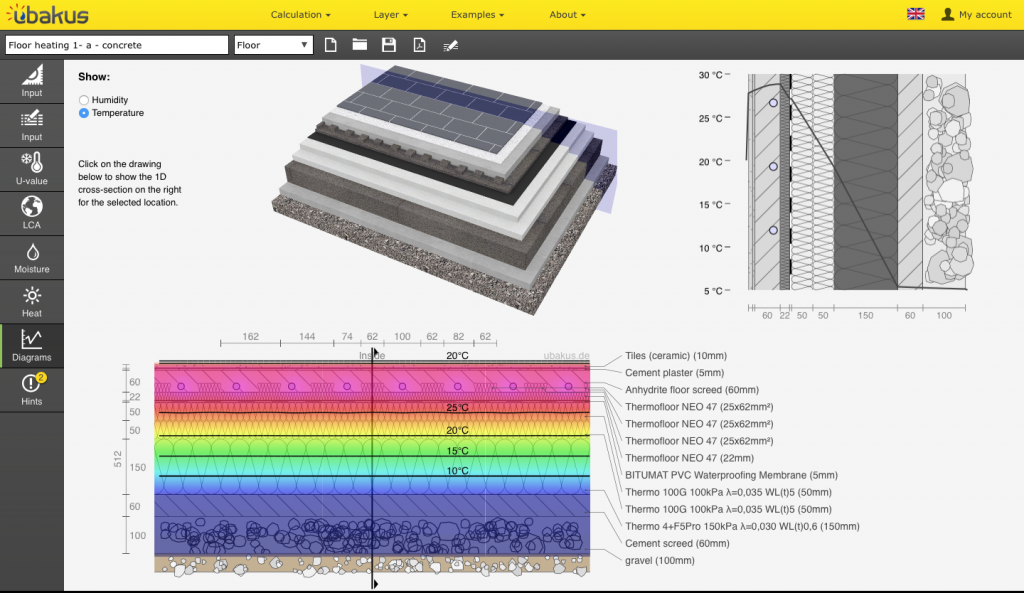Click the ubakus logo
The width and height of the screenshot is (1024, 593).
click(x=47, y=15)
